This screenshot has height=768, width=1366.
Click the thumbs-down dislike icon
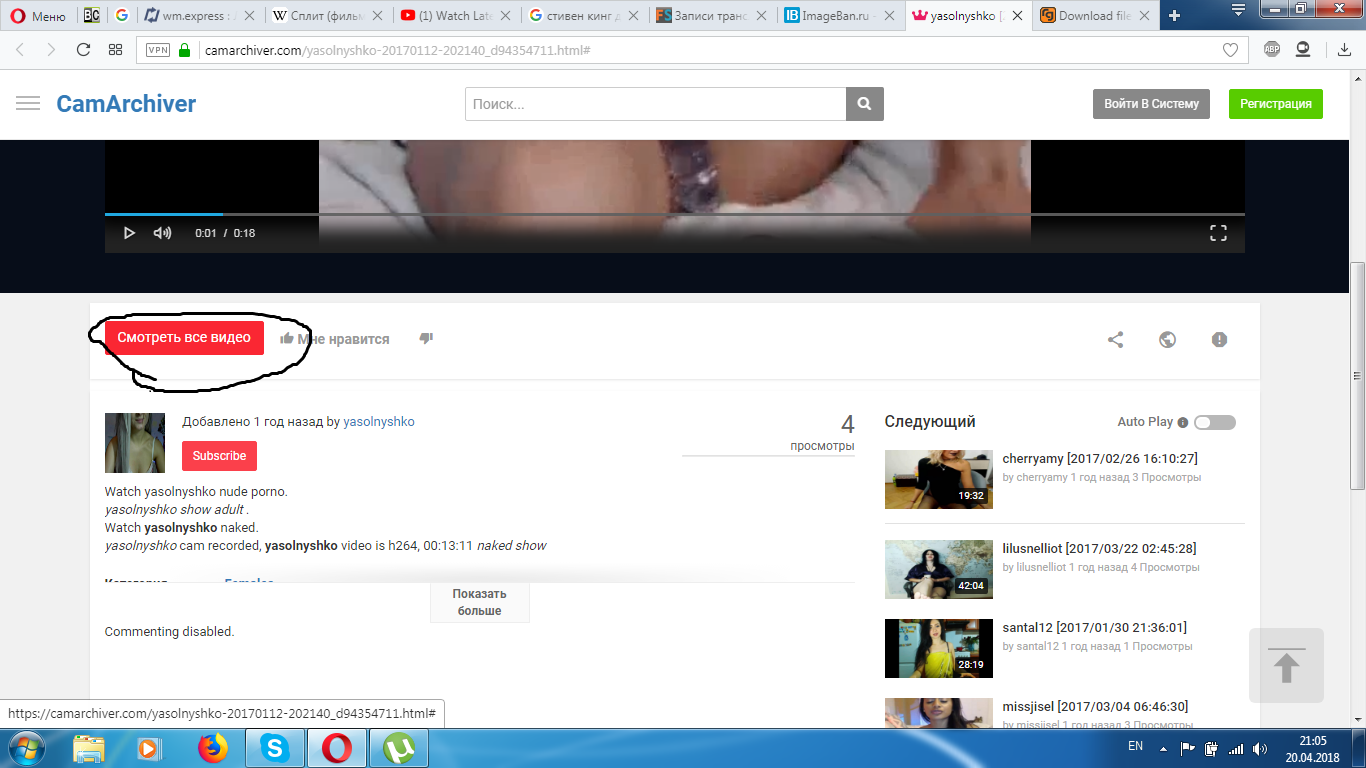click(x=426, y=339)
